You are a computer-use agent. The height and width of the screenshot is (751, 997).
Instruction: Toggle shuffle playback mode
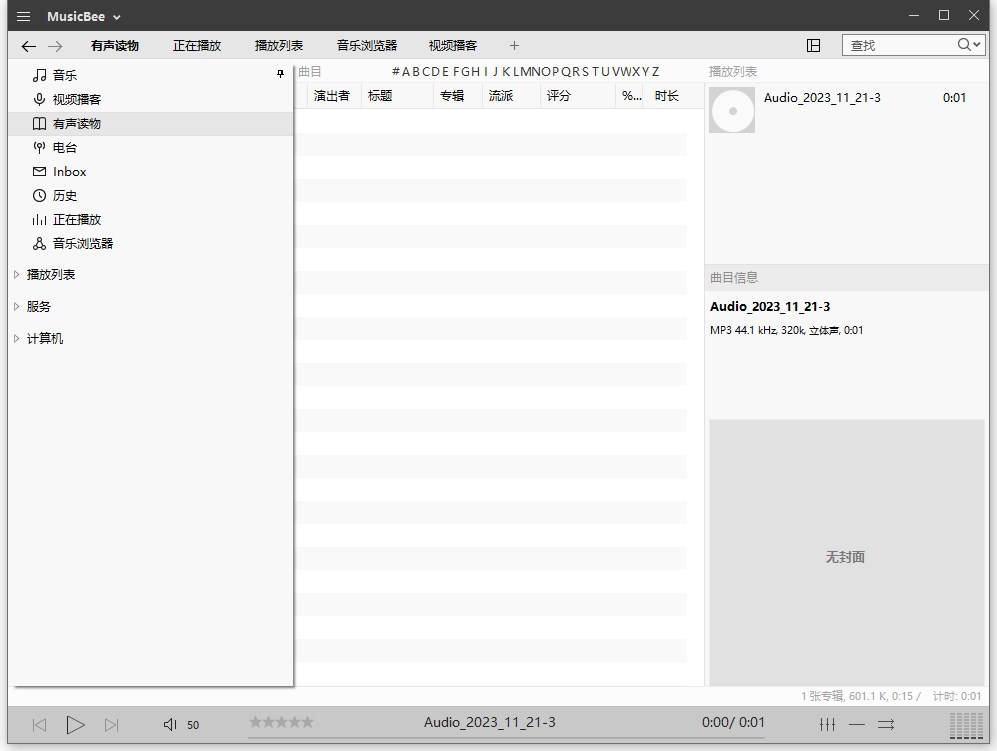884,725
